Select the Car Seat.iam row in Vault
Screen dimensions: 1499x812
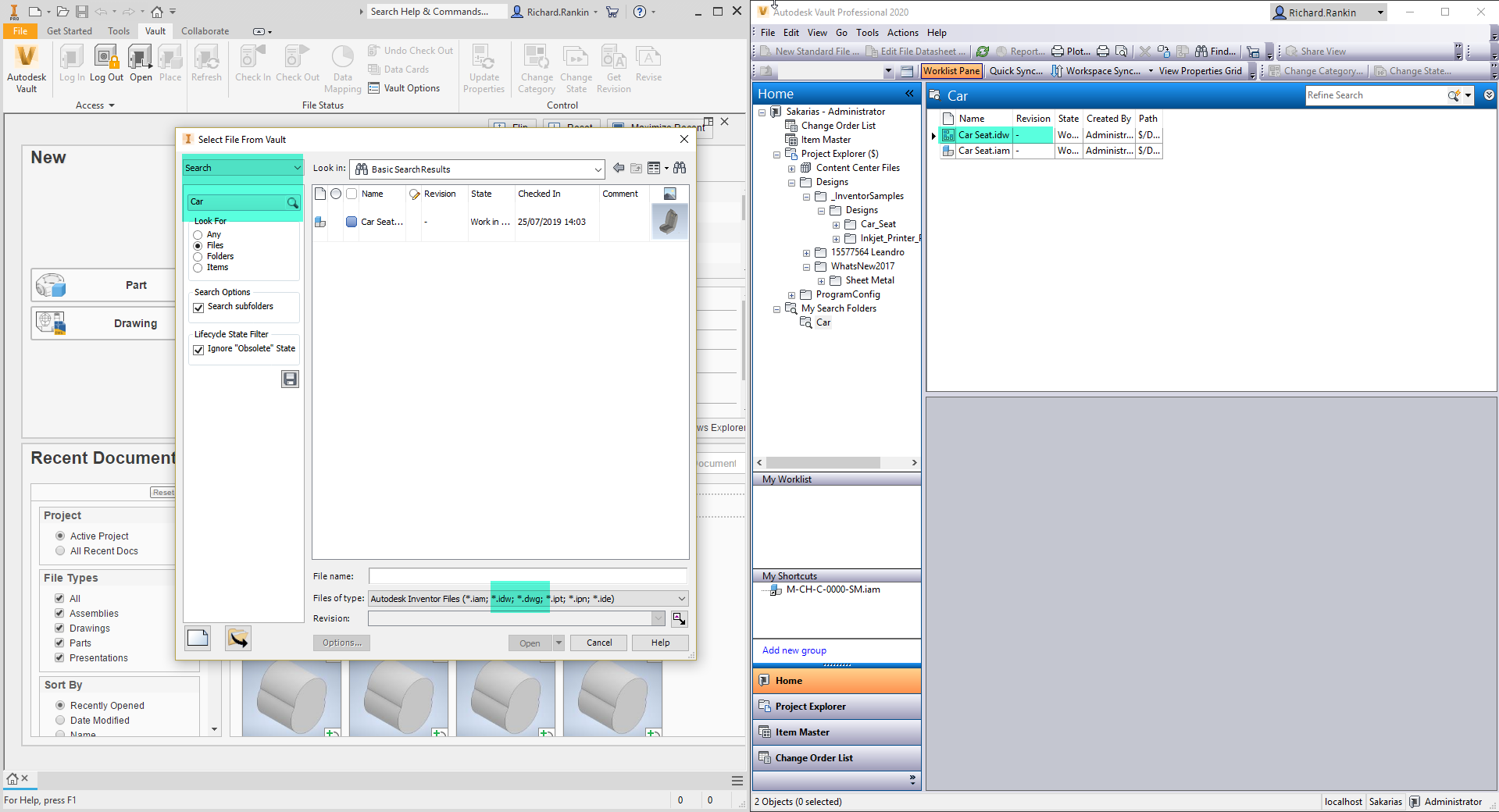(x=1051, y=151)
